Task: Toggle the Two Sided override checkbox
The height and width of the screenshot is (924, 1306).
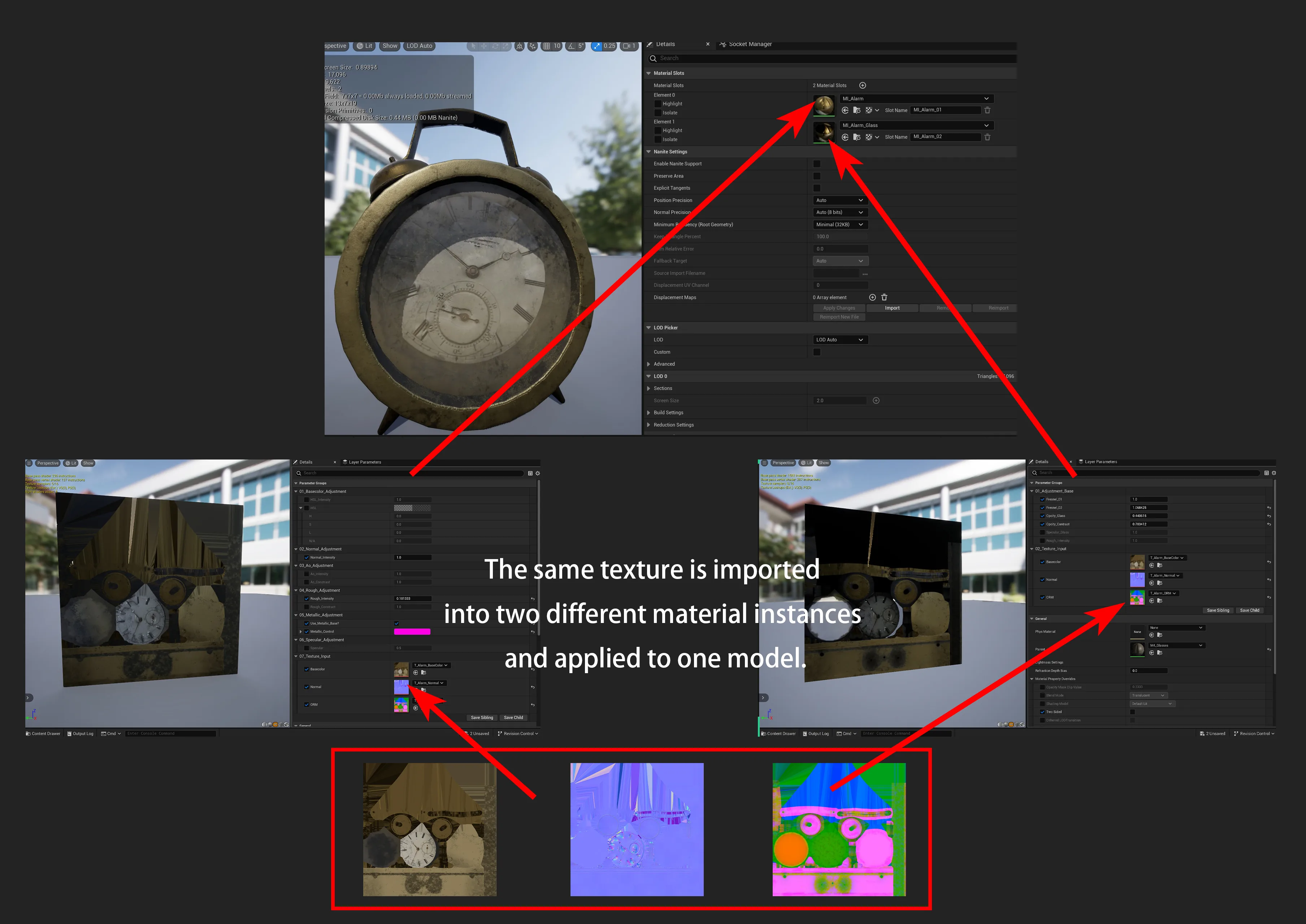Action: 1042,712
